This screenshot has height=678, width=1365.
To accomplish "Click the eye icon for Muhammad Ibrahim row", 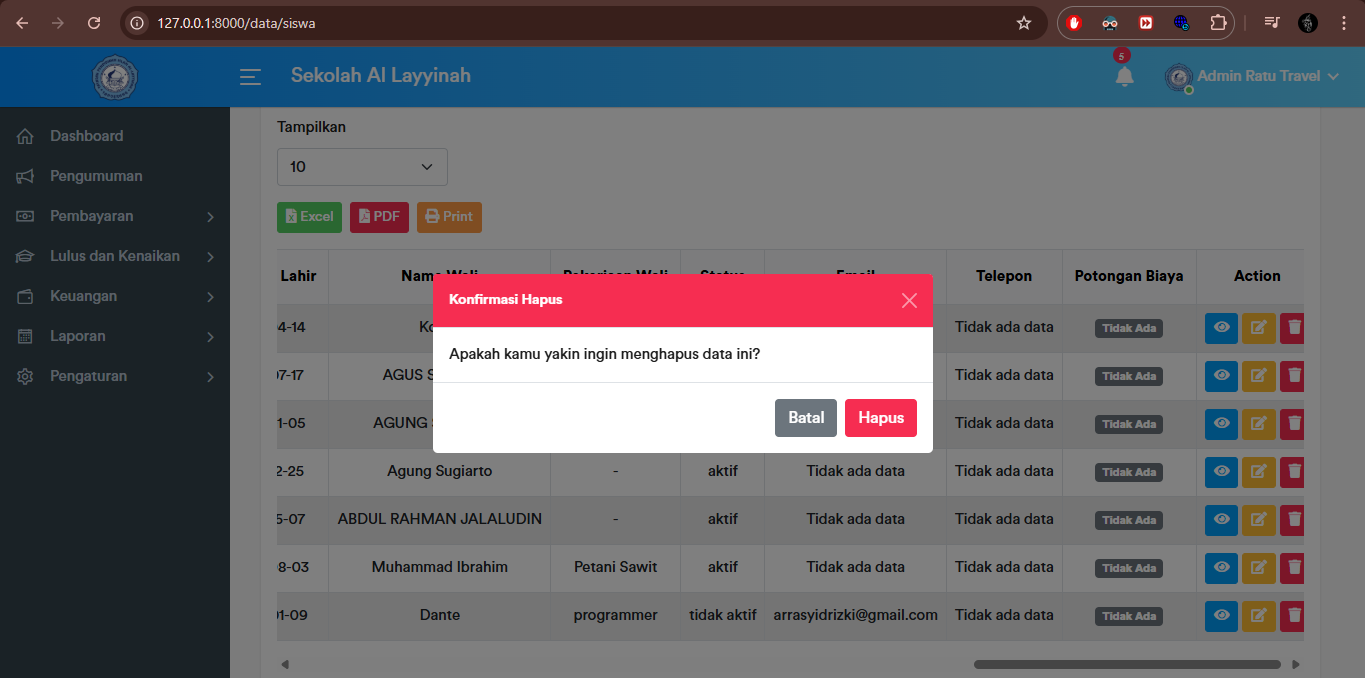I will click(1221, 568).
